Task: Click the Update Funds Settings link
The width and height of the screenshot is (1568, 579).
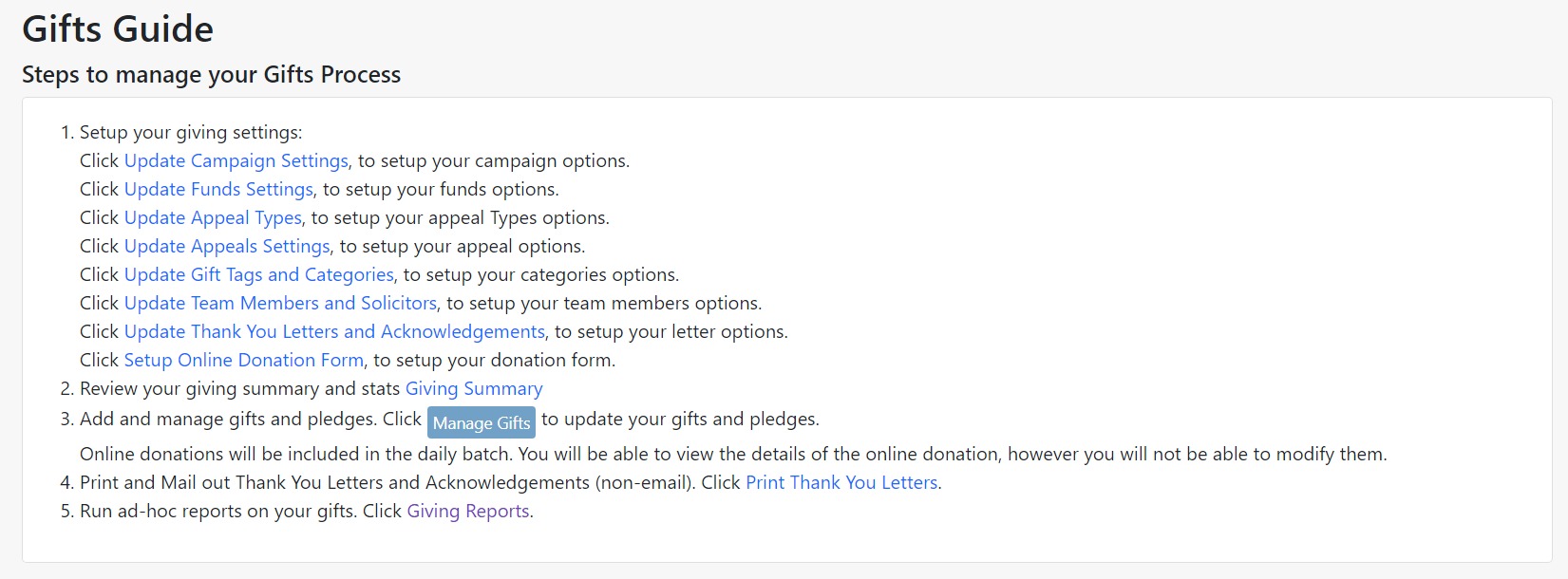Action: [x=218, y=190]
